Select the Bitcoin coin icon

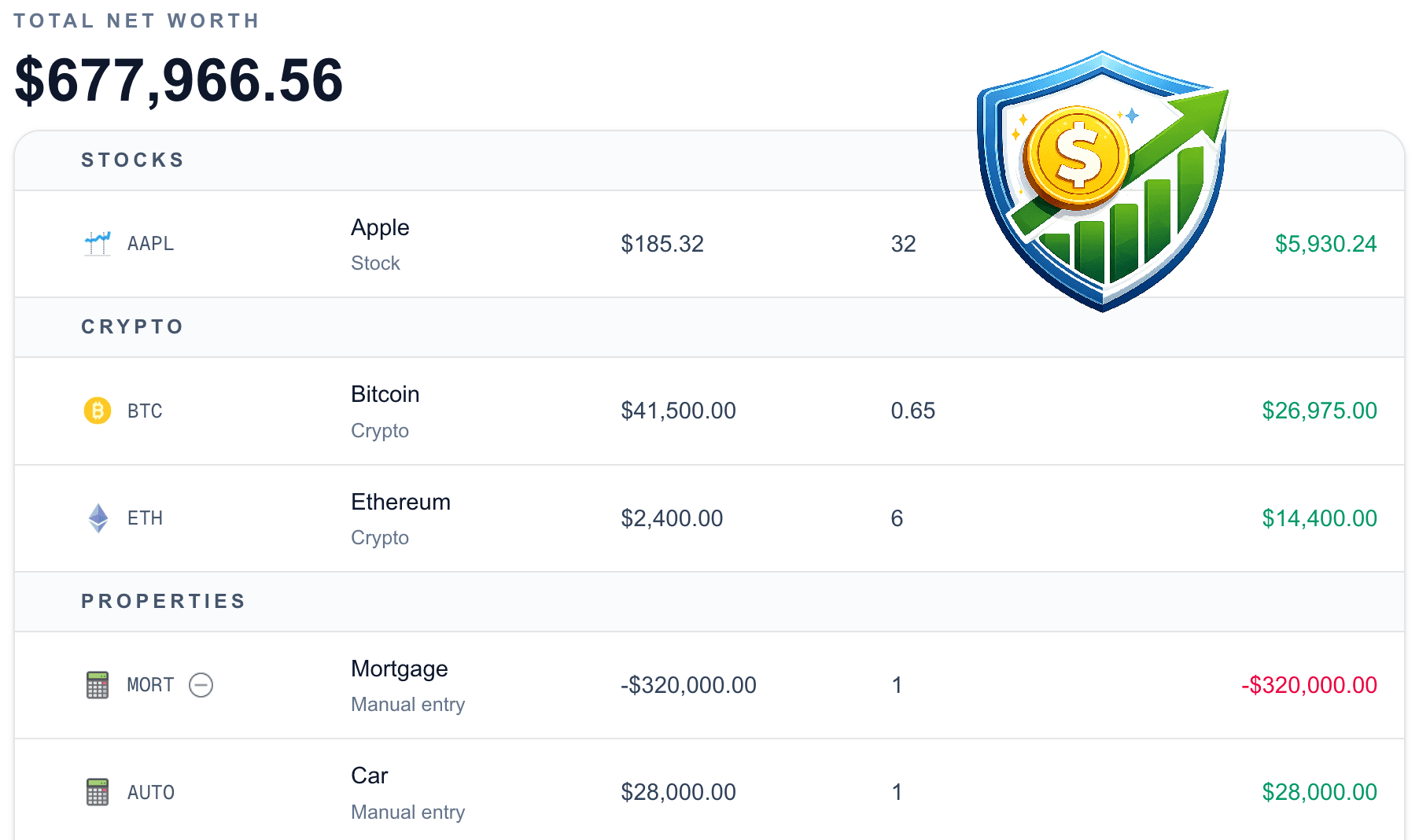point(97,411)
